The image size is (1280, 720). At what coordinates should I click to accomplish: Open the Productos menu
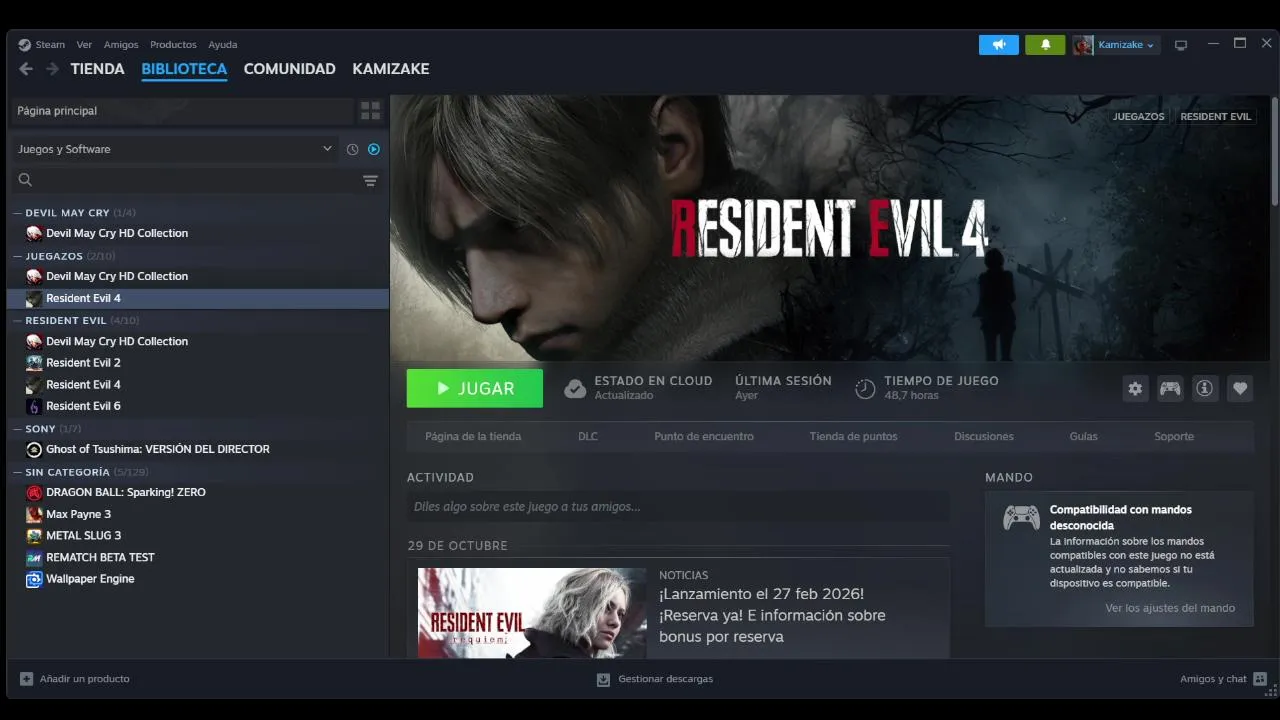coord(173,45)
